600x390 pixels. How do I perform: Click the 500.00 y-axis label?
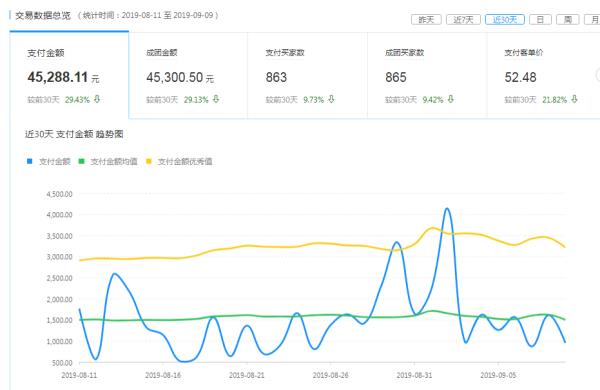point(62,362)
